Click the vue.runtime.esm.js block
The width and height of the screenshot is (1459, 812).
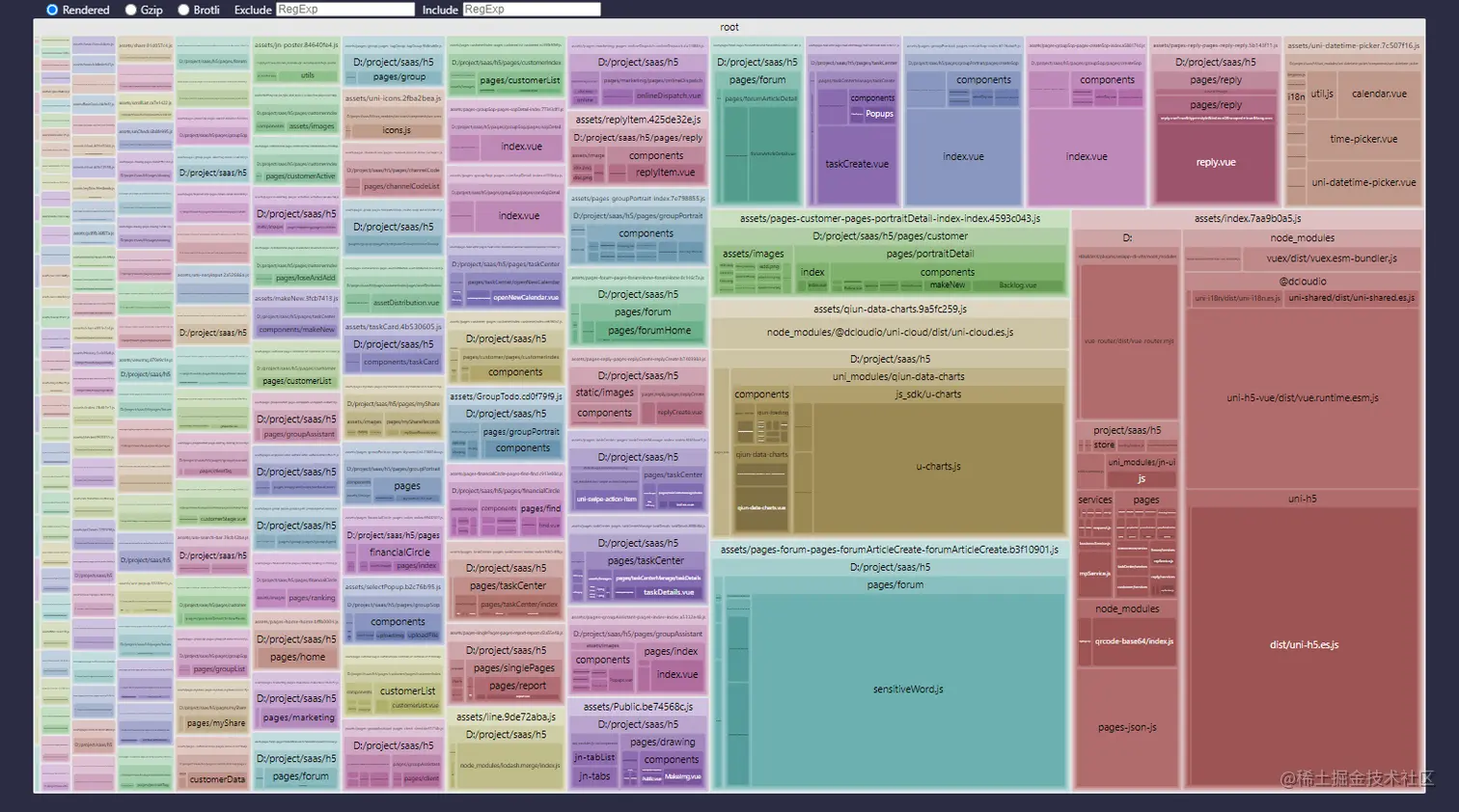[1302, 397]
